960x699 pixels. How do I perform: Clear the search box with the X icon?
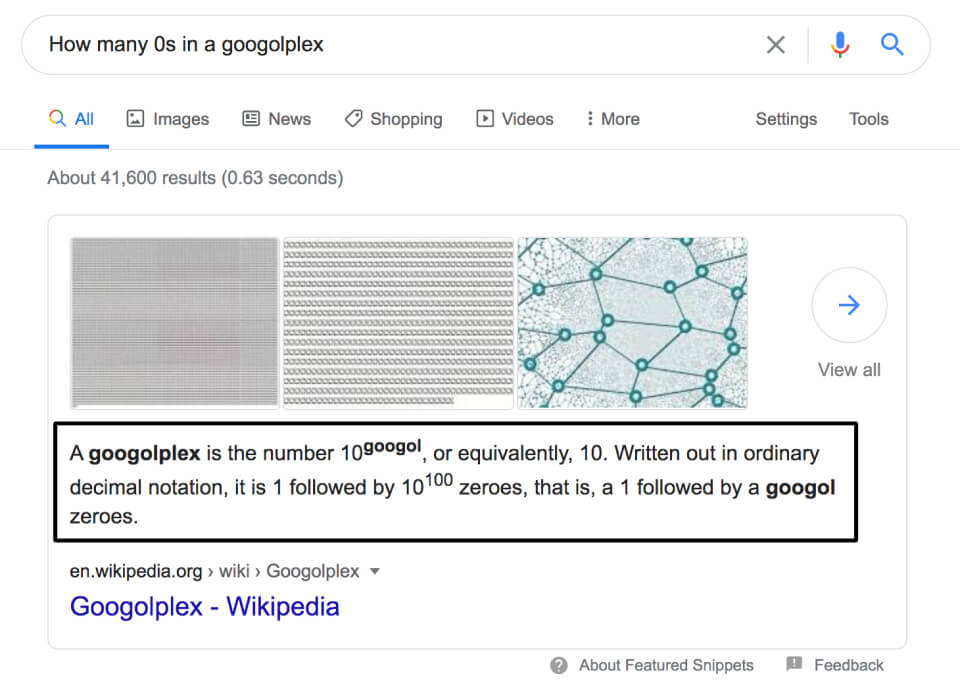point(775,45)
